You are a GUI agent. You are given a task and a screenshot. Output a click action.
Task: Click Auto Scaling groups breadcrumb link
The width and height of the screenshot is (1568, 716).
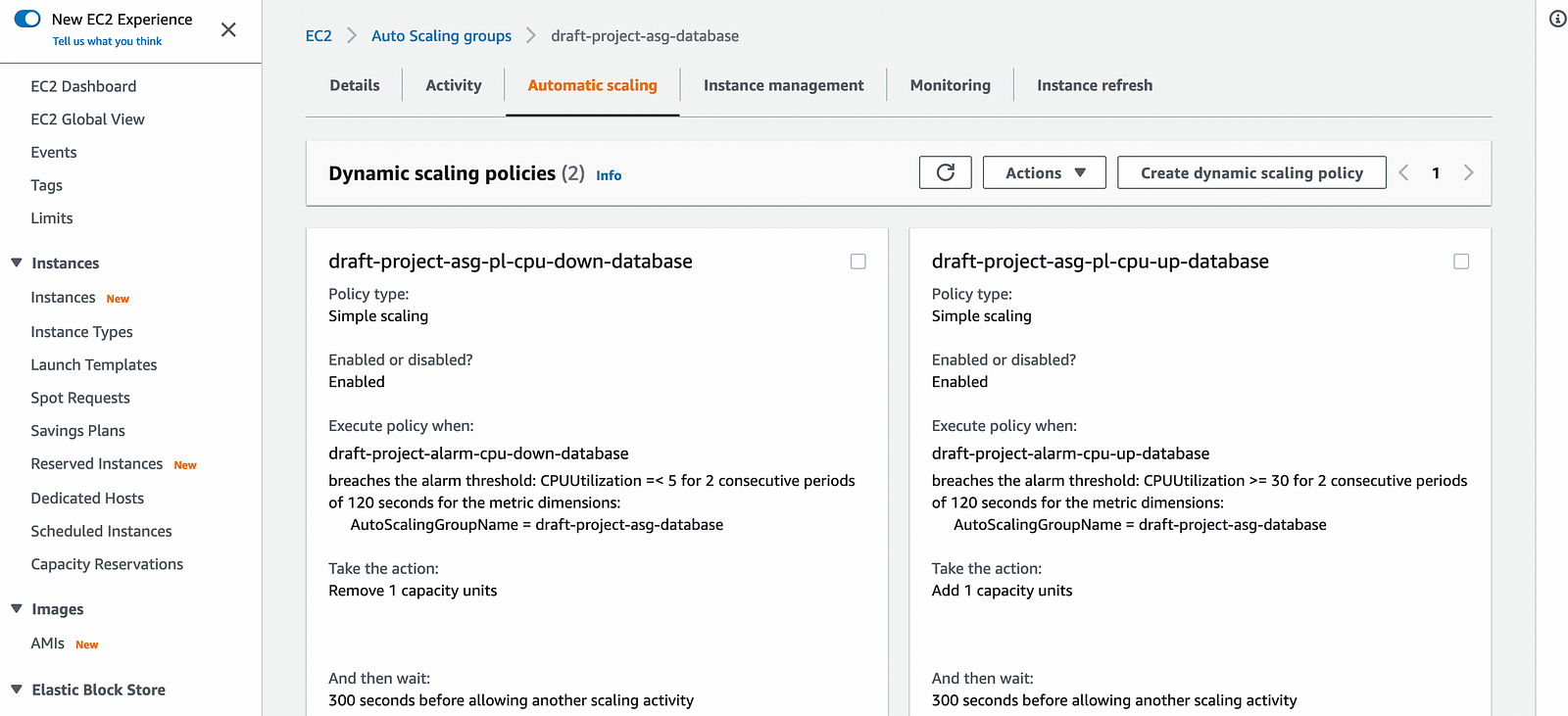click(x=441, y=35)
